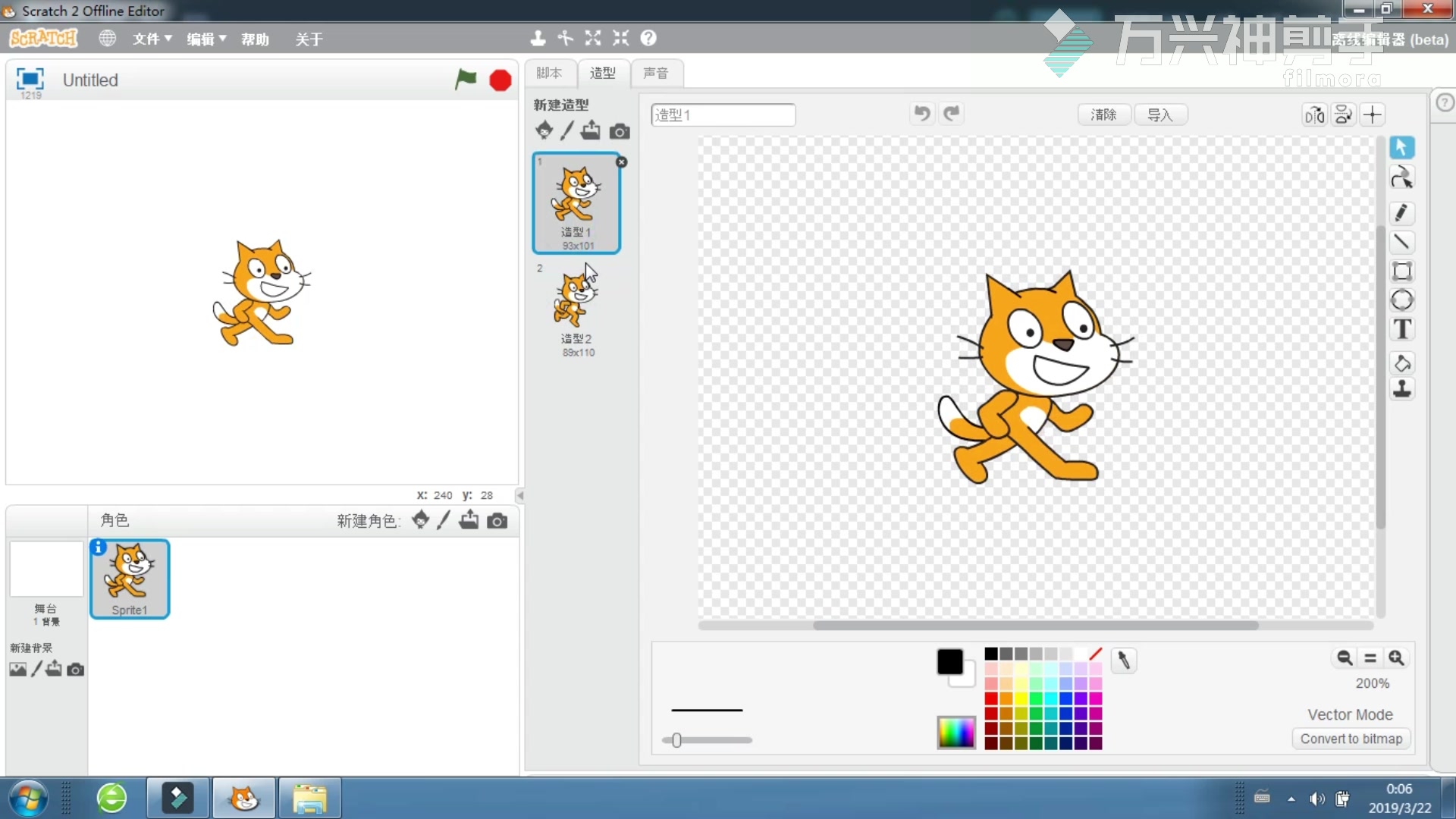Viewport: 1456px width, 819px height.
Task: Redo paint action
Action: 951,114
